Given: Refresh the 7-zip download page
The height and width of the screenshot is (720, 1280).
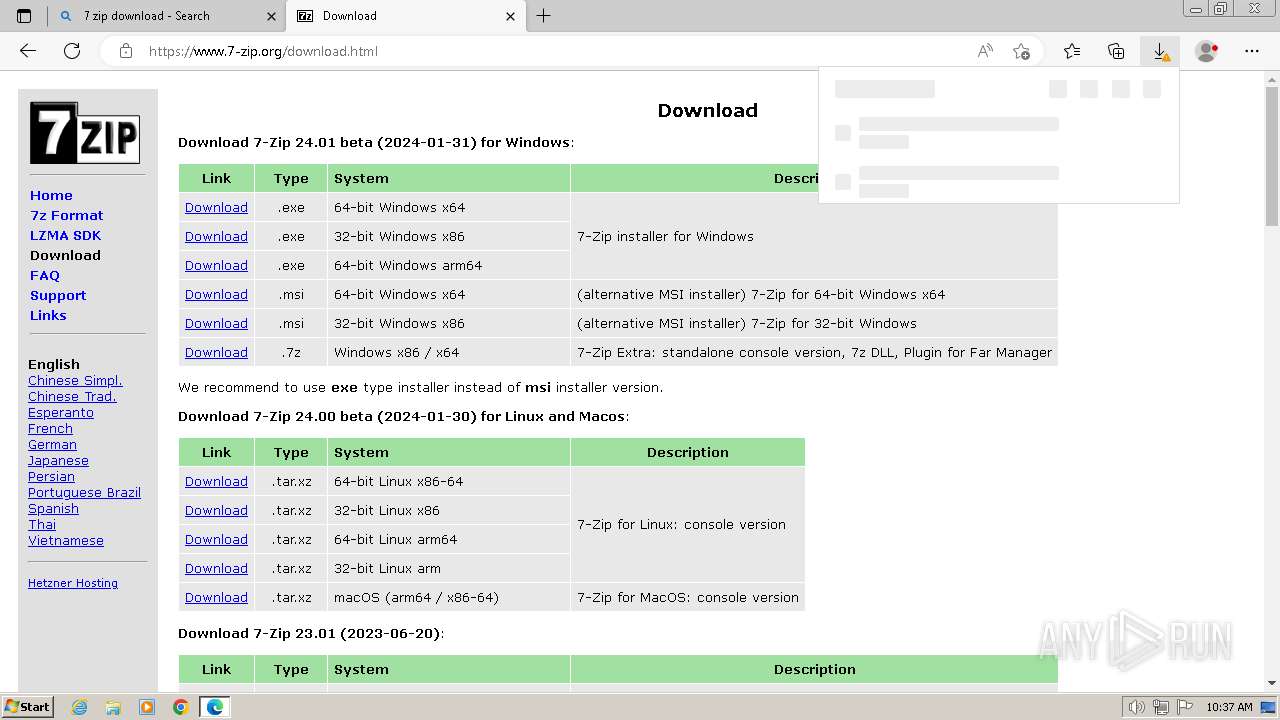Looking at the screenshot, I should point(72,51).
